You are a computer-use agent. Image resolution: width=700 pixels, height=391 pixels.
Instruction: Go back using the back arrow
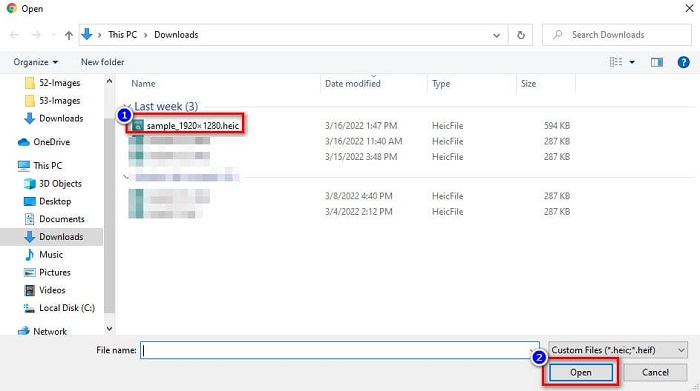click(14, 35)
